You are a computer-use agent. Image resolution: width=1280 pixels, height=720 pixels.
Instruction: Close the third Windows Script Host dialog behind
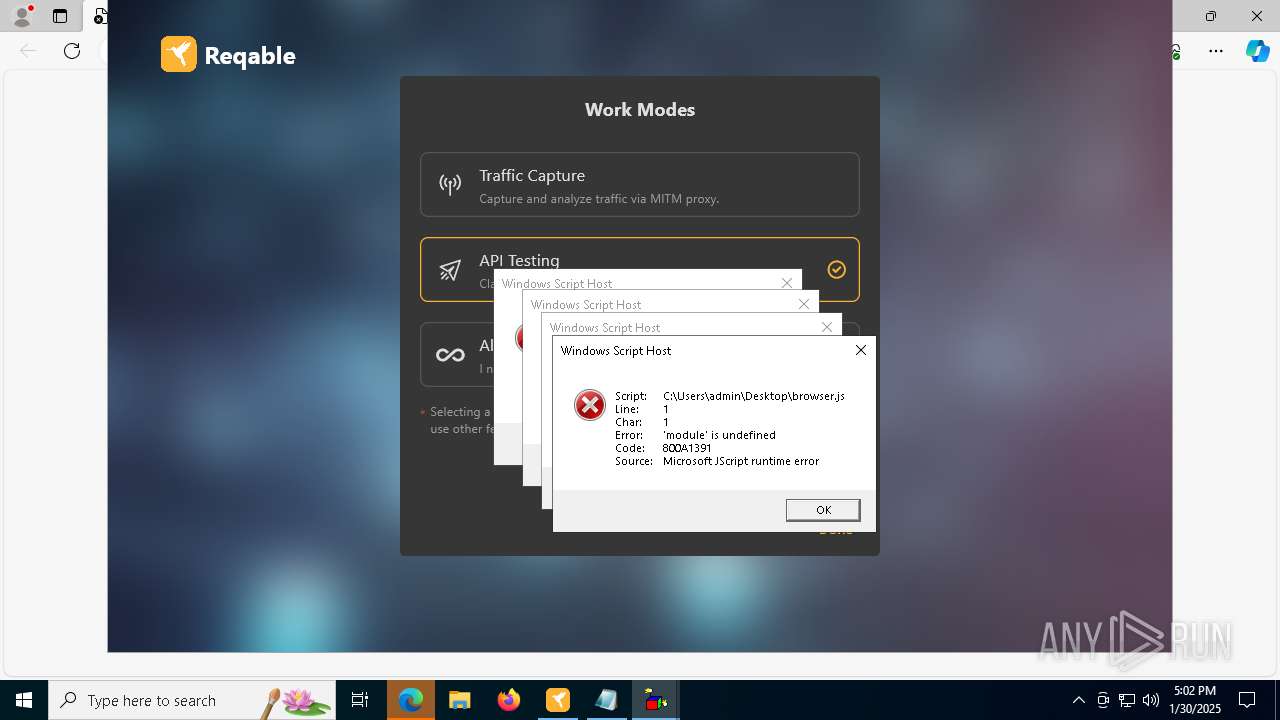point(804,304)
